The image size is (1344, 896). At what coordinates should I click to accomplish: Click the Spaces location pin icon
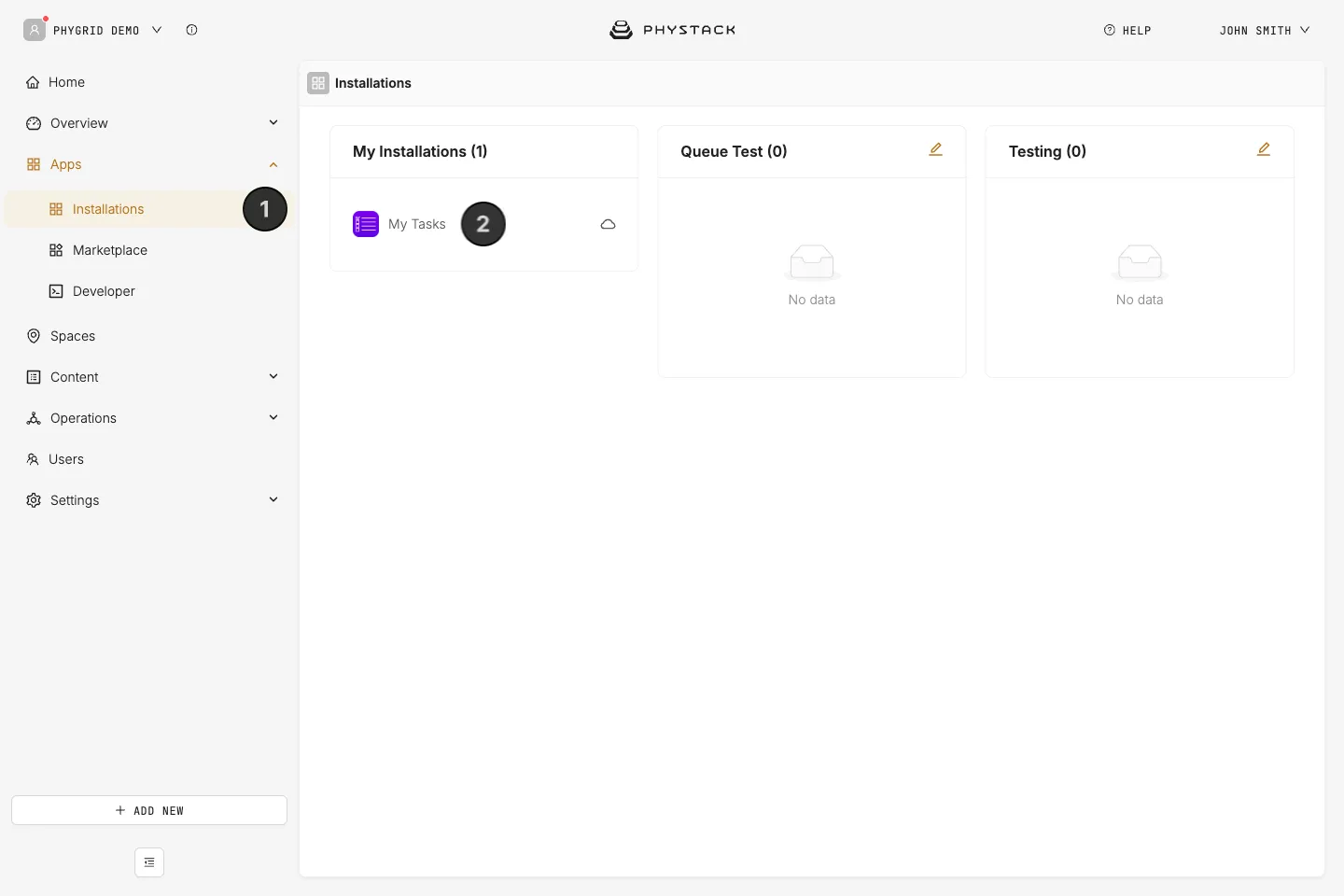click(x=34, y=336)
